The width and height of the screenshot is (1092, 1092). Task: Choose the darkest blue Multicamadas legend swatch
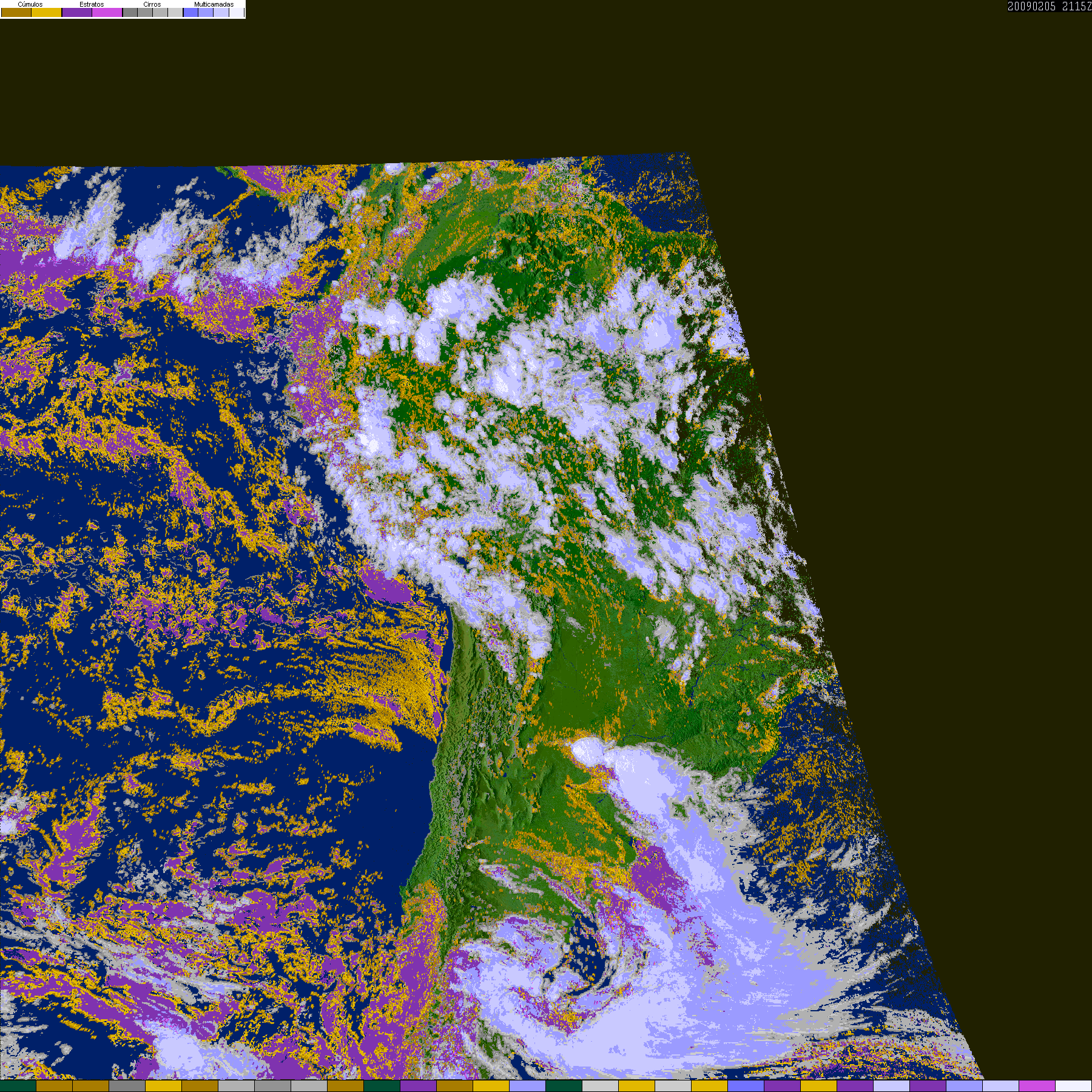point(191,12)
